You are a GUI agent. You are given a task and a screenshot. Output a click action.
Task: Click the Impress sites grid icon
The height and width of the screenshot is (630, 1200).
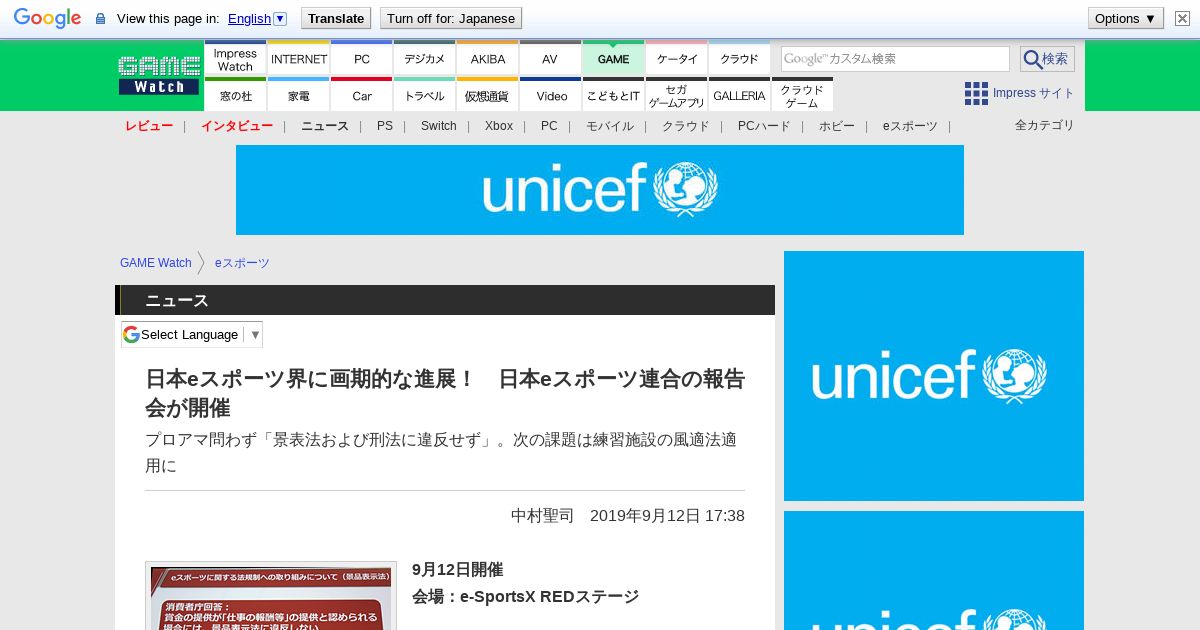976,93
